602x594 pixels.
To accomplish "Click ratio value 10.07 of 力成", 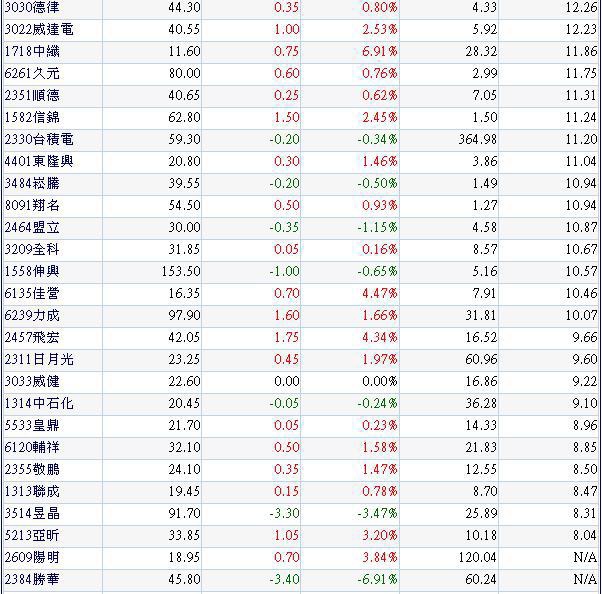I will (581, 315).
